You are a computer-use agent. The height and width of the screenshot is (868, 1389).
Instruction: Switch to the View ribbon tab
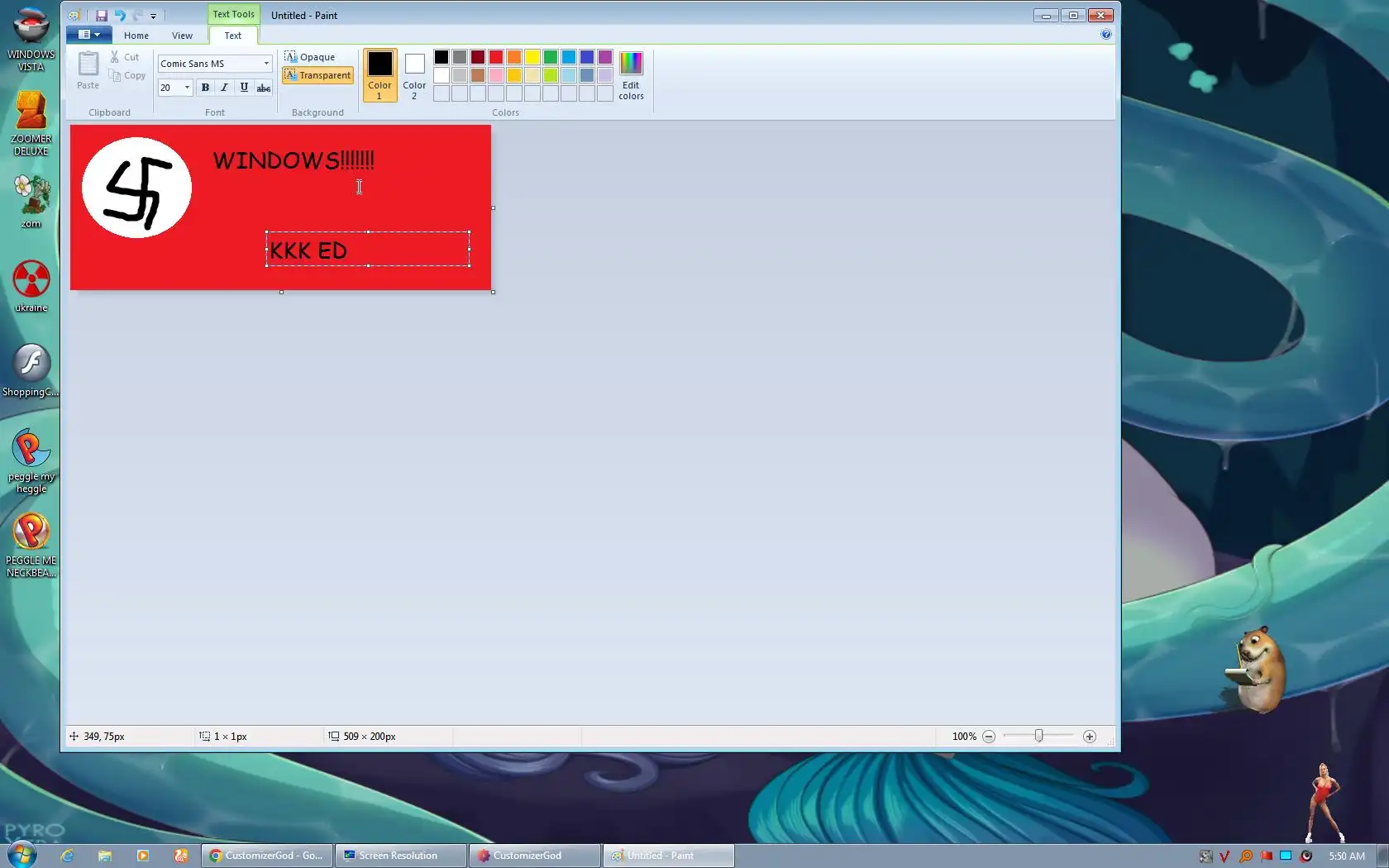[x=182, y=36]
